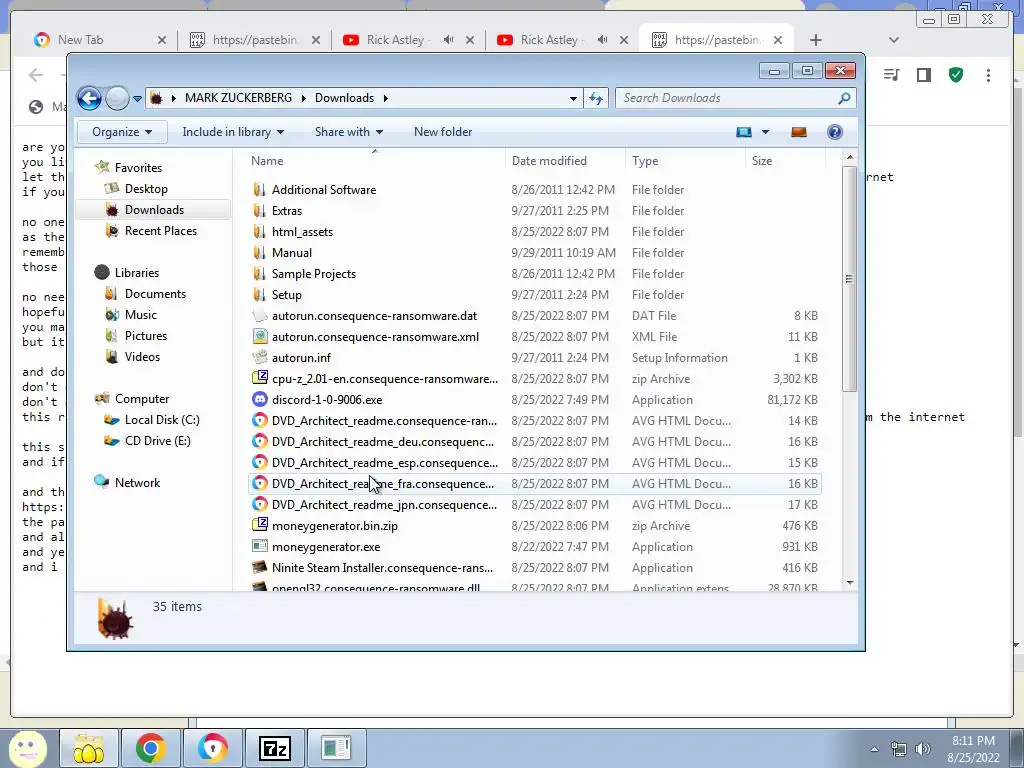Select the Sample Projects folder
Viewport: 1024px width, 768px height.
313,274
